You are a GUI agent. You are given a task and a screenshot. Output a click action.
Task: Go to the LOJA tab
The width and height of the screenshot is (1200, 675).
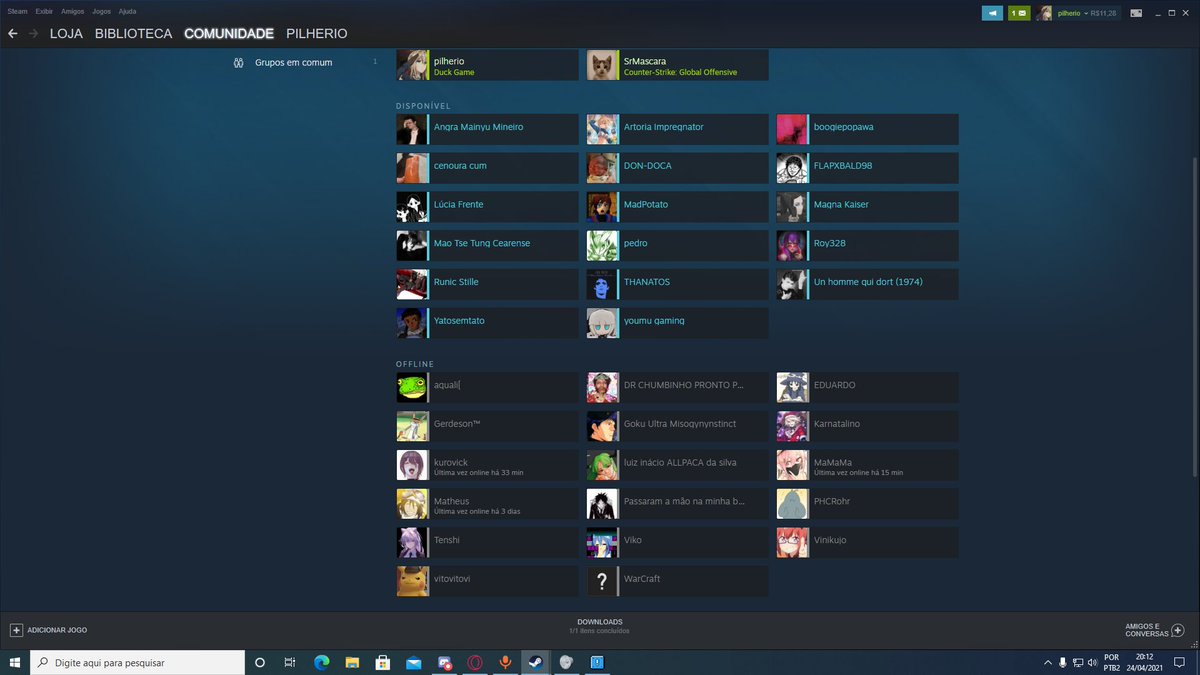[66, 34]
